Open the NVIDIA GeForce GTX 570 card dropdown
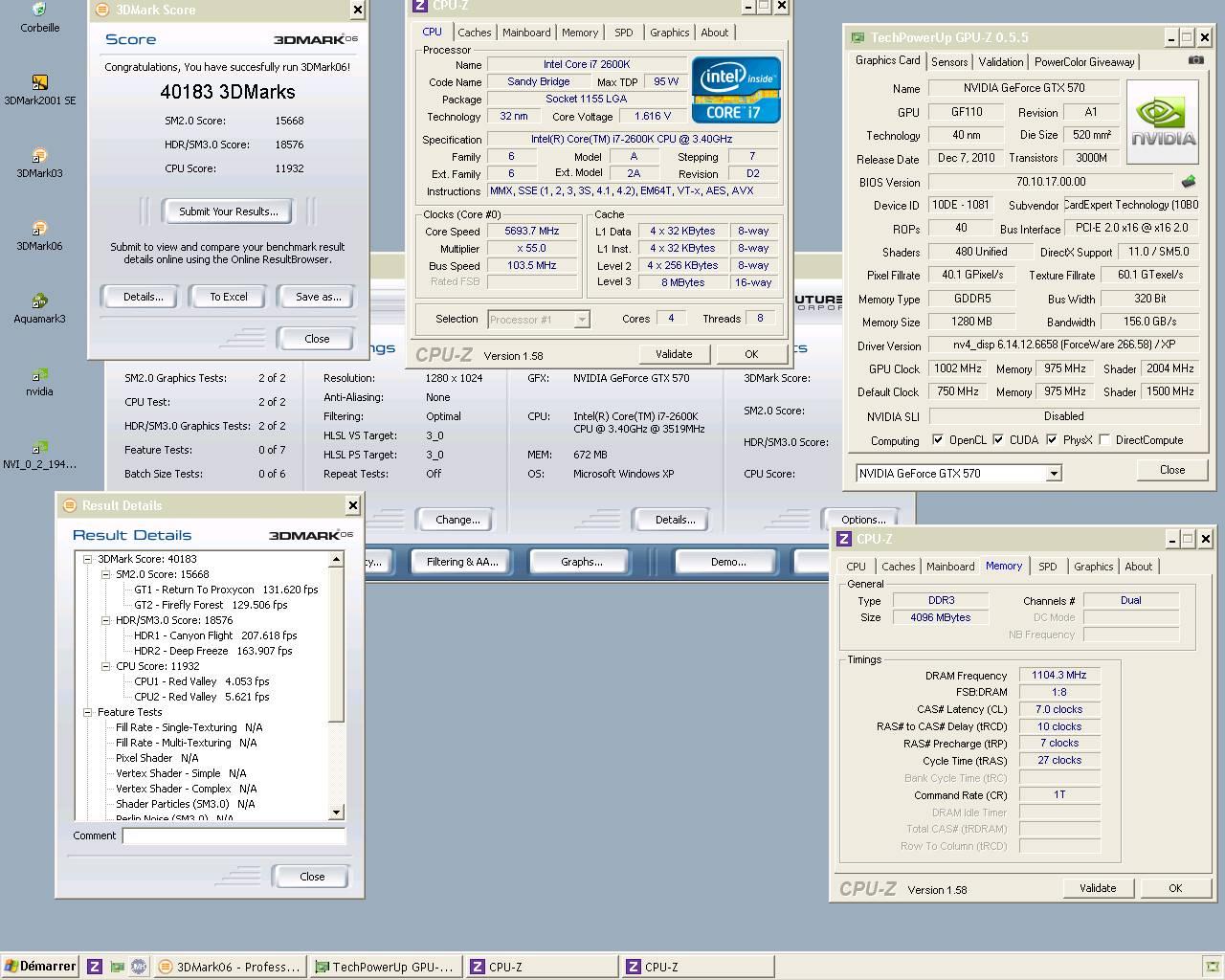Image resolution: width=1225 pixels, height=980 pixels. click(1054, 473)
